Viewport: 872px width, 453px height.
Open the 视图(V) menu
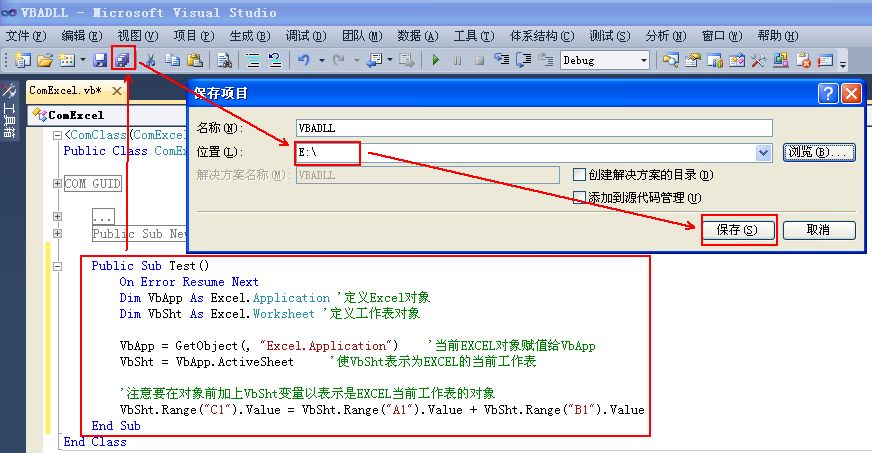[x=138, y=36]
